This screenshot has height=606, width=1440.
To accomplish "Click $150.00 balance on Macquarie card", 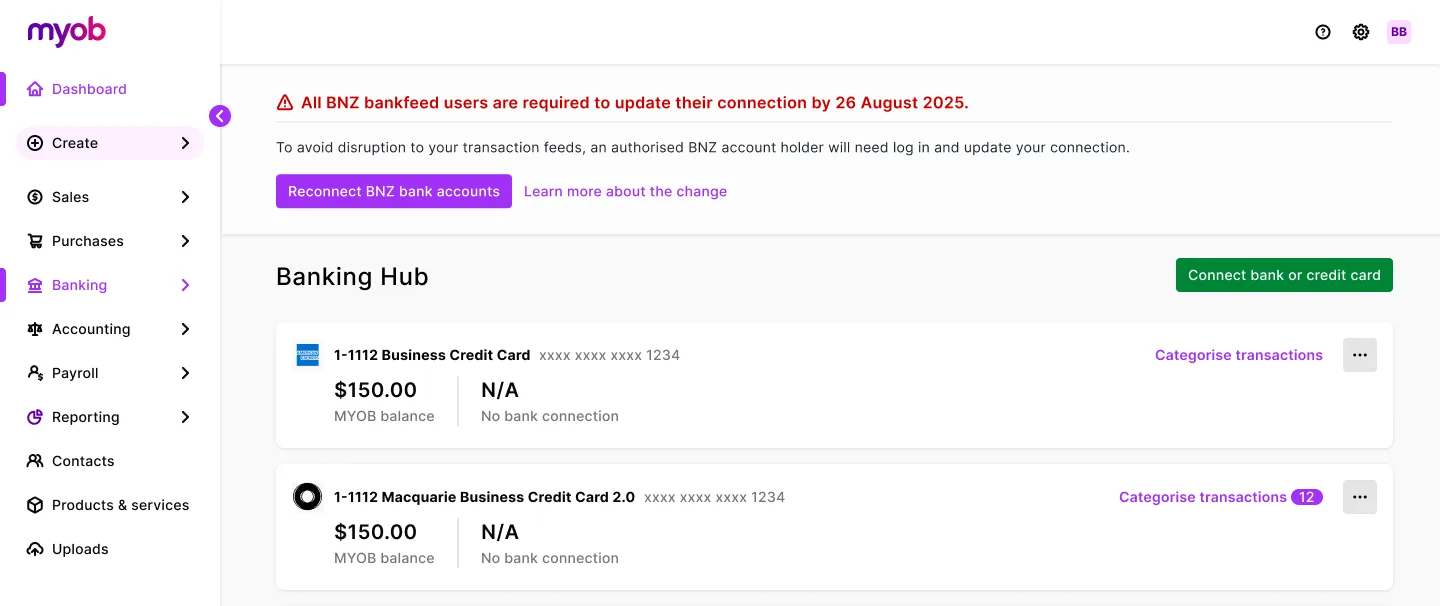I will tap(375, 532).
